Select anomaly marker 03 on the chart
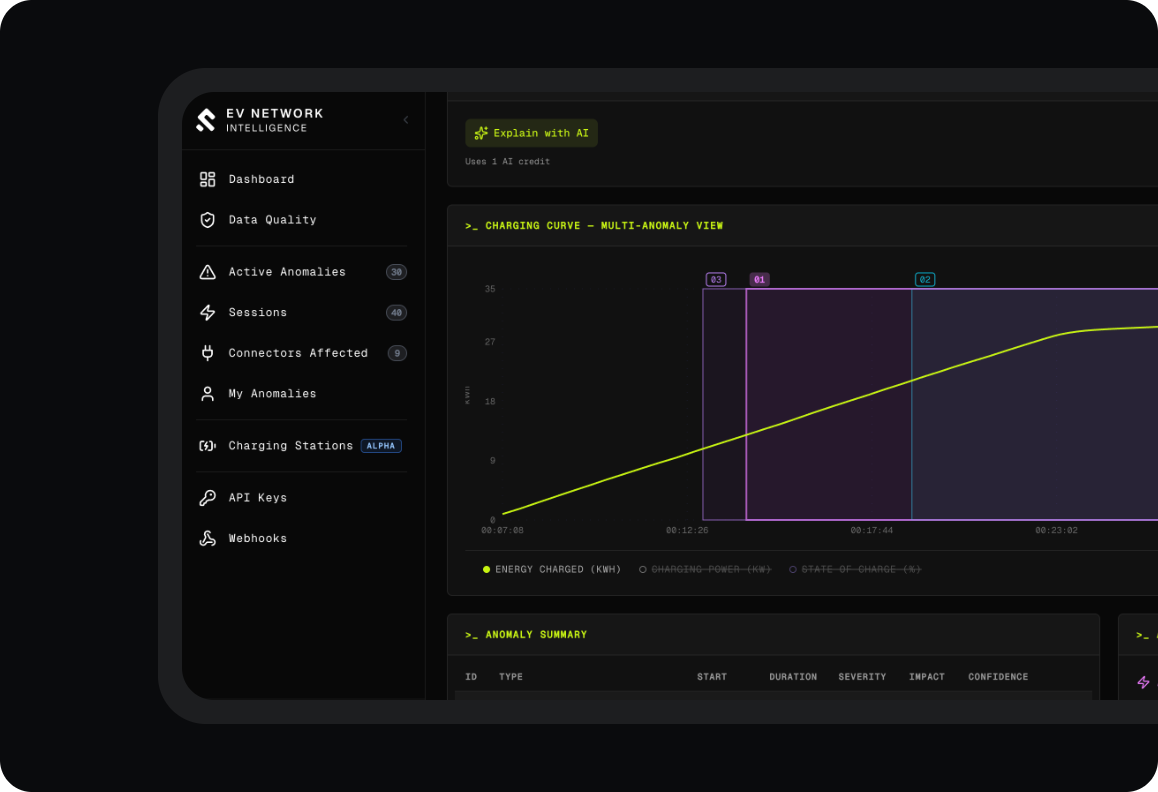The image size is (1158, 792). click(716, 279)
